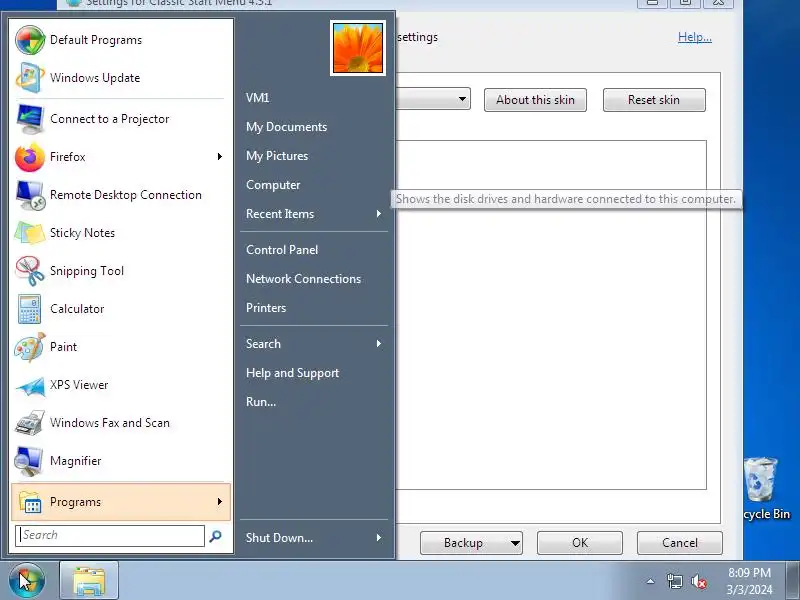Expand the Recent Items submenu arrow
The height and width of the screenshot is (600, 800).
(x=379, y=214)
